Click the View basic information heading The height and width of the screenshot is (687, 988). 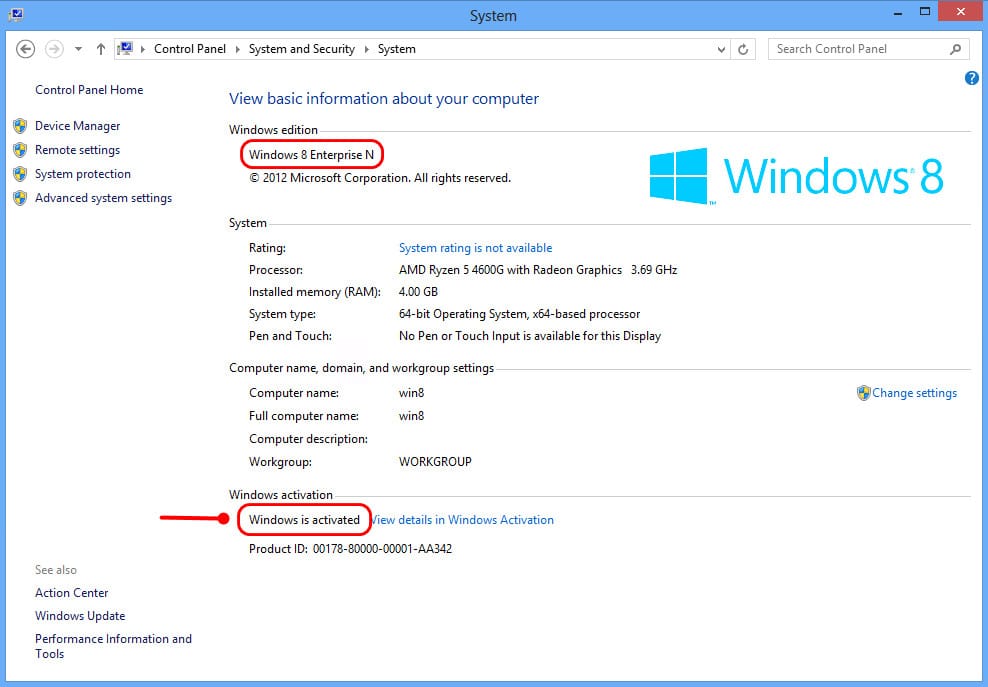[384, 98]
